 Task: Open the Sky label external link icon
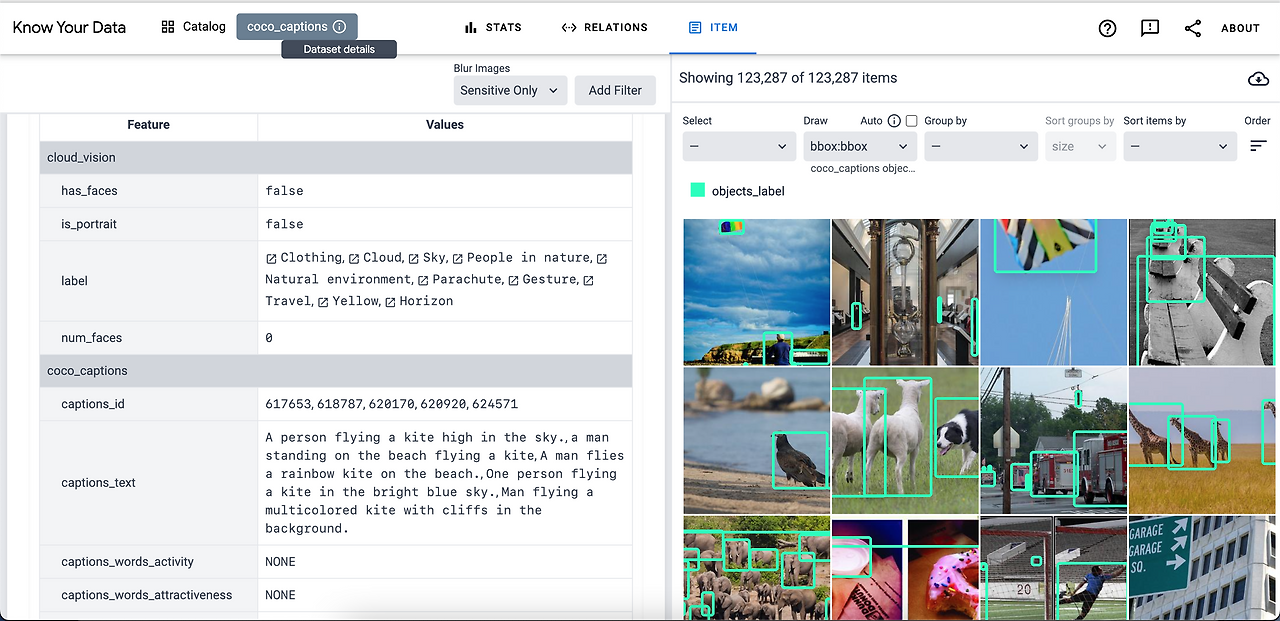(x=413, y=258)
